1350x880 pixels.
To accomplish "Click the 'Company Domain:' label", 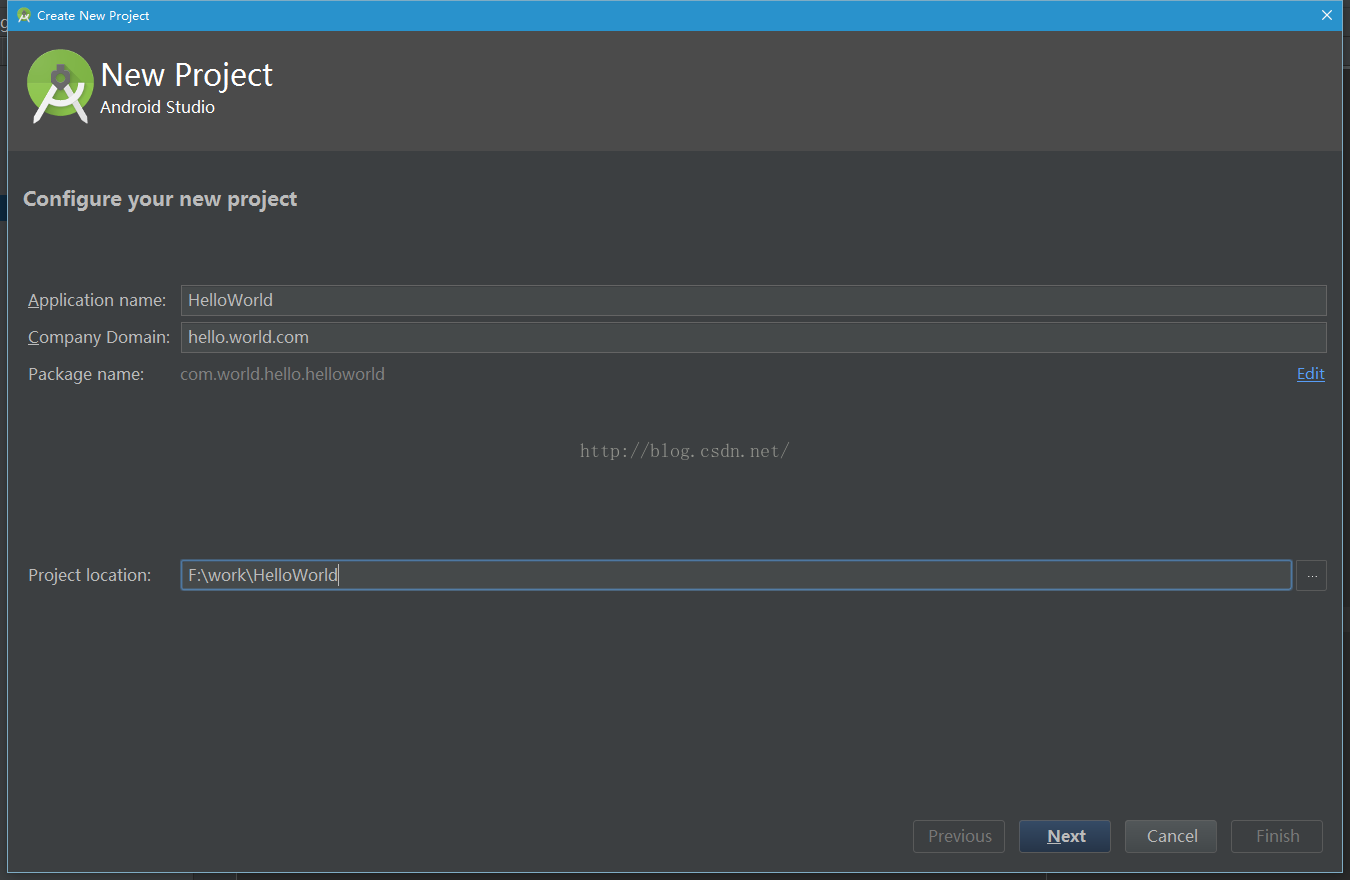I will pyautogui.click(x=99, y=337).
